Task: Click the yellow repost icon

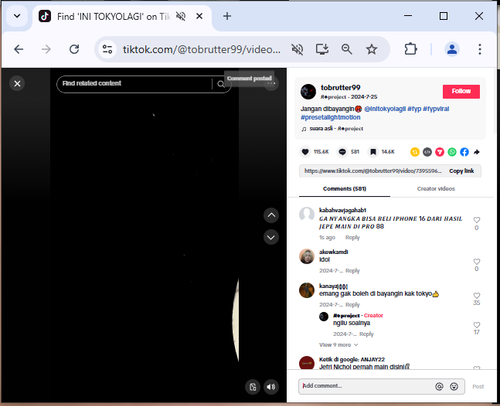Action: [x=415, y=152]
